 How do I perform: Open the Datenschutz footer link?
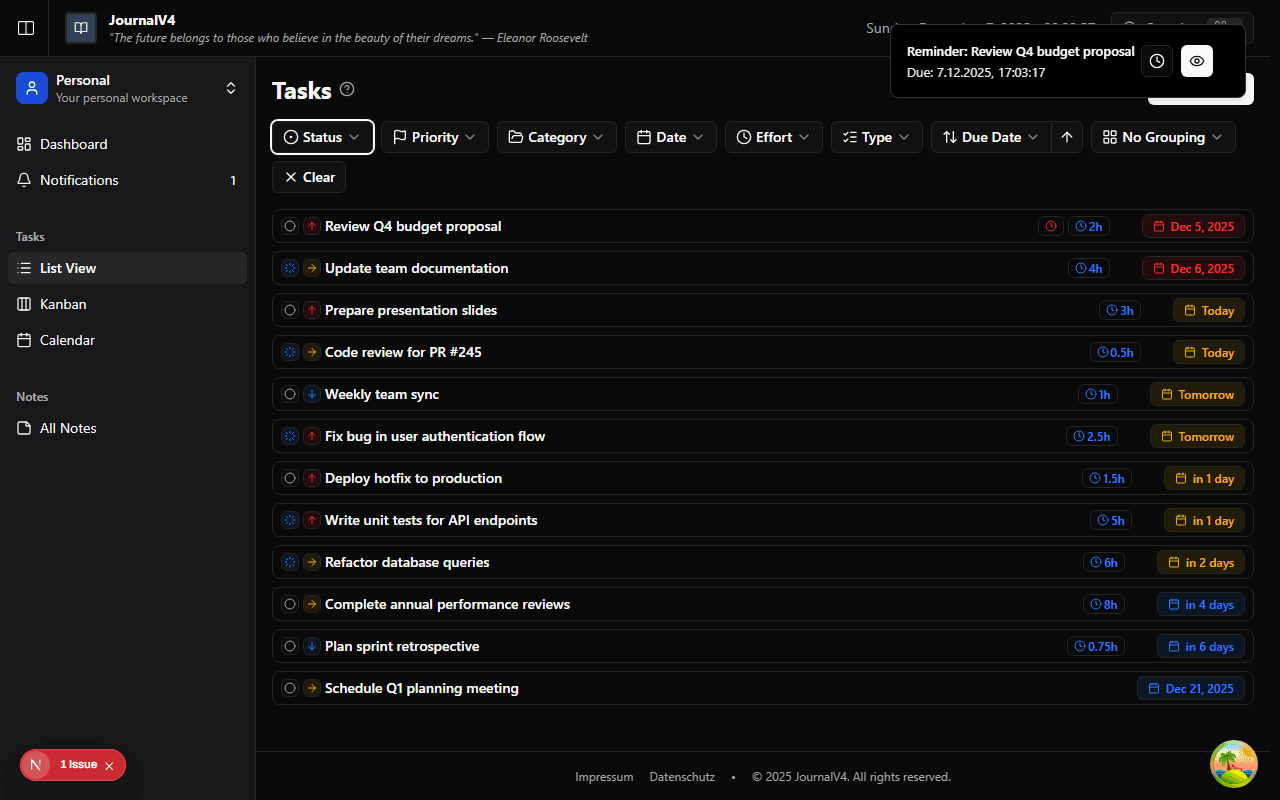tap(682, 776)
